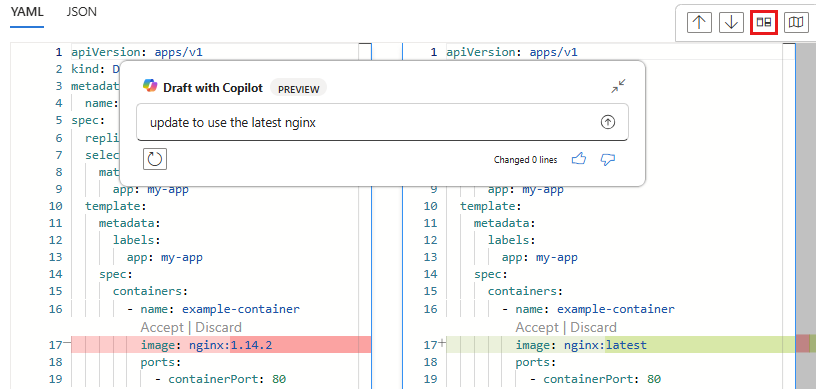Click 'Changed 0 lines' text
Image resolution: width=816 pixels, height=389 pixels.
pos(526,160)
